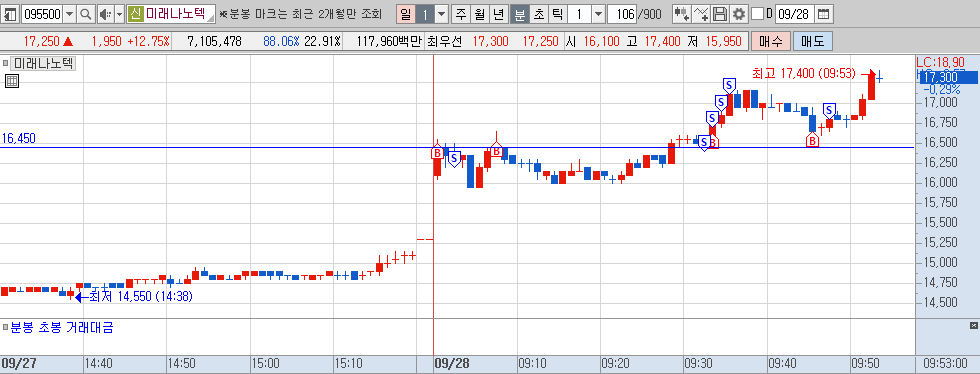Click the grid table icon under 미래나노텍
980x374 pixels.
[11, 81]
